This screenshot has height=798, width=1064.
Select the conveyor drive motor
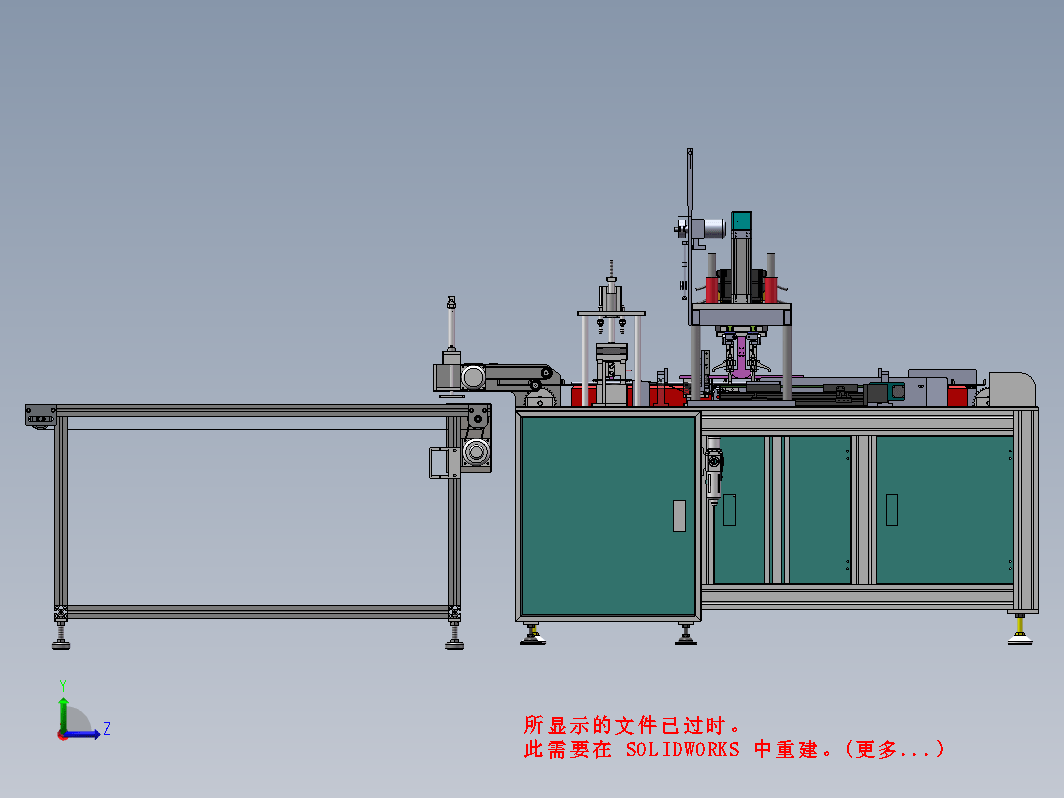[x=476, y=452]
